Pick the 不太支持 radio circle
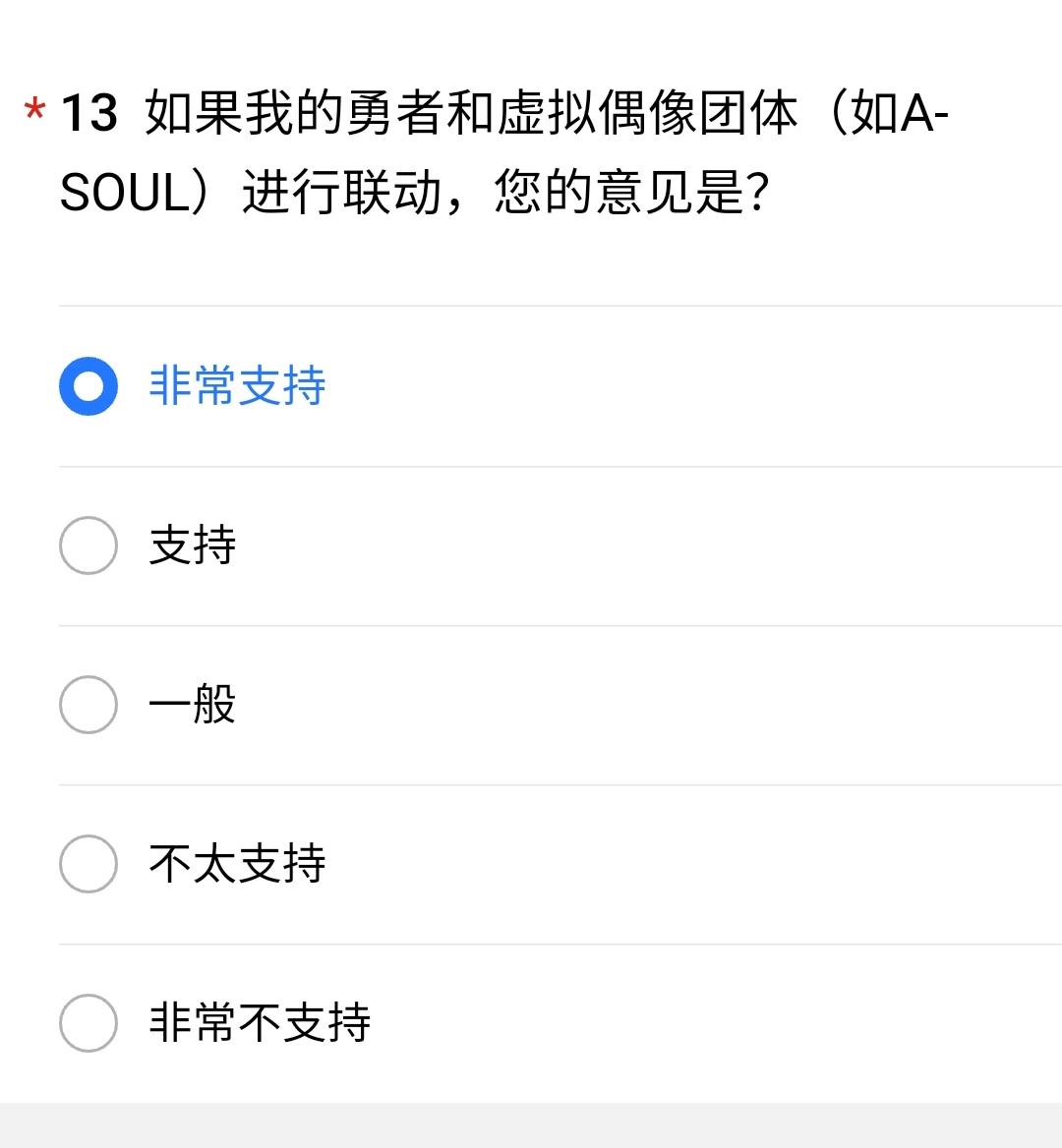Viewport: 1062px width, 1148px height. pyautogui.click(x=88, y=864)
